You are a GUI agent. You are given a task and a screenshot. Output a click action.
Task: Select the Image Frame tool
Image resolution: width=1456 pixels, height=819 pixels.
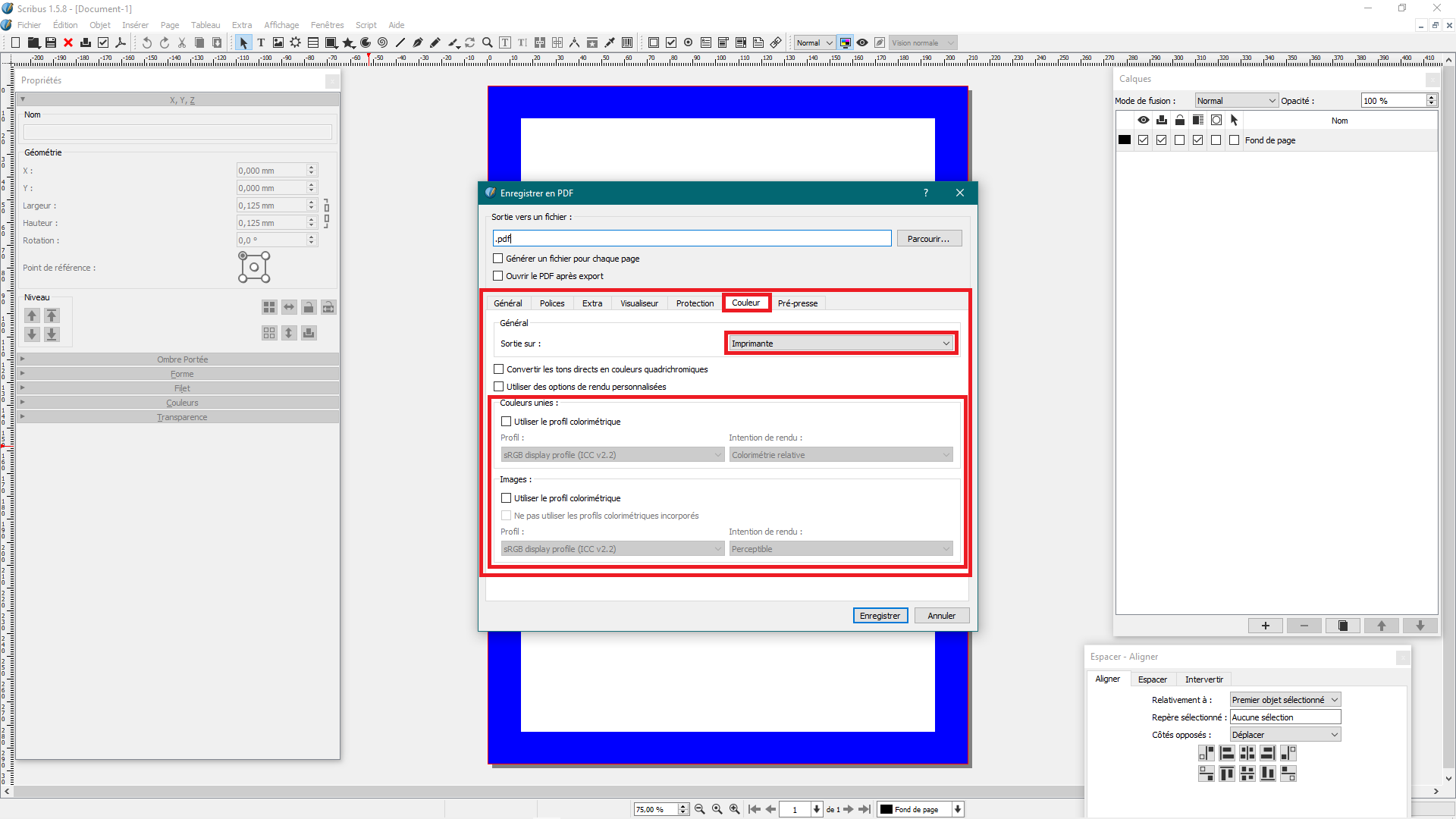tap(278, 43)
